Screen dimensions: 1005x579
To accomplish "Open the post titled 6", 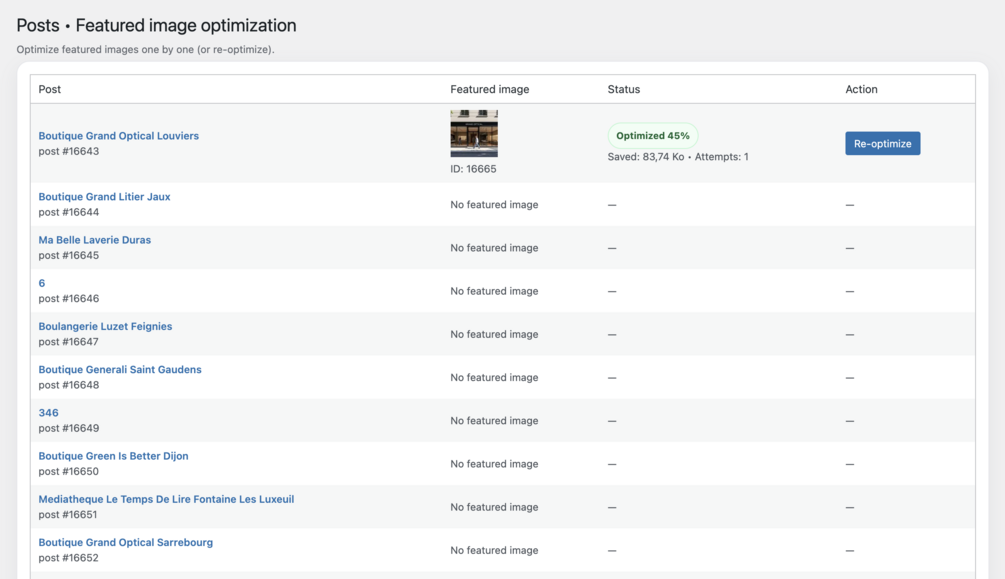I will [42, 283].
